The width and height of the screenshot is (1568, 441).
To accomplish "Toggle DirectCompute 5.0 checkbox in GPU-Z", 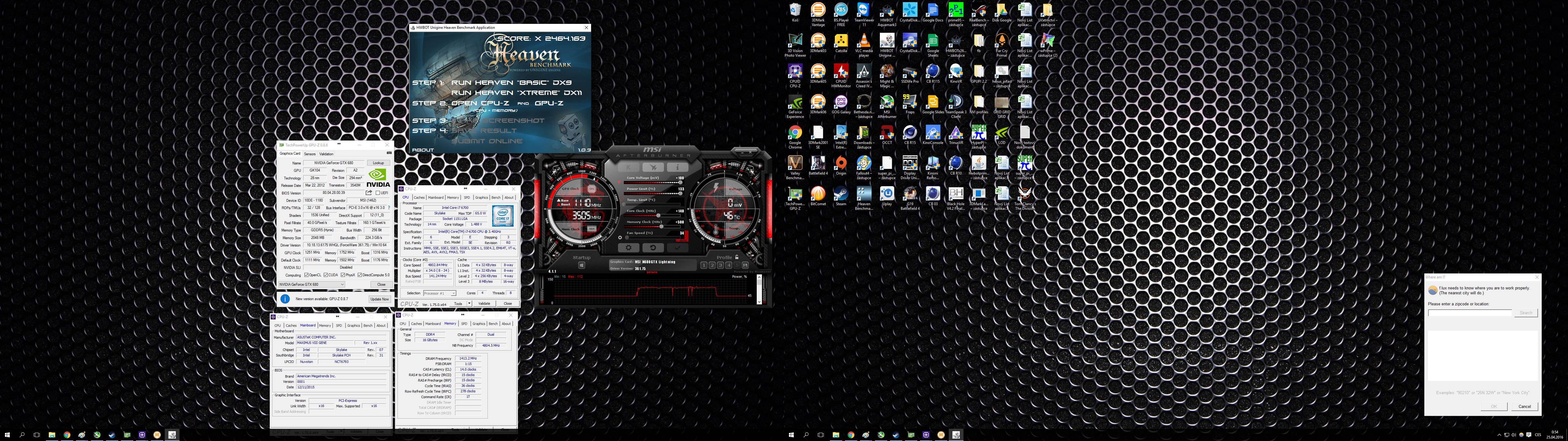I will 360,275.
